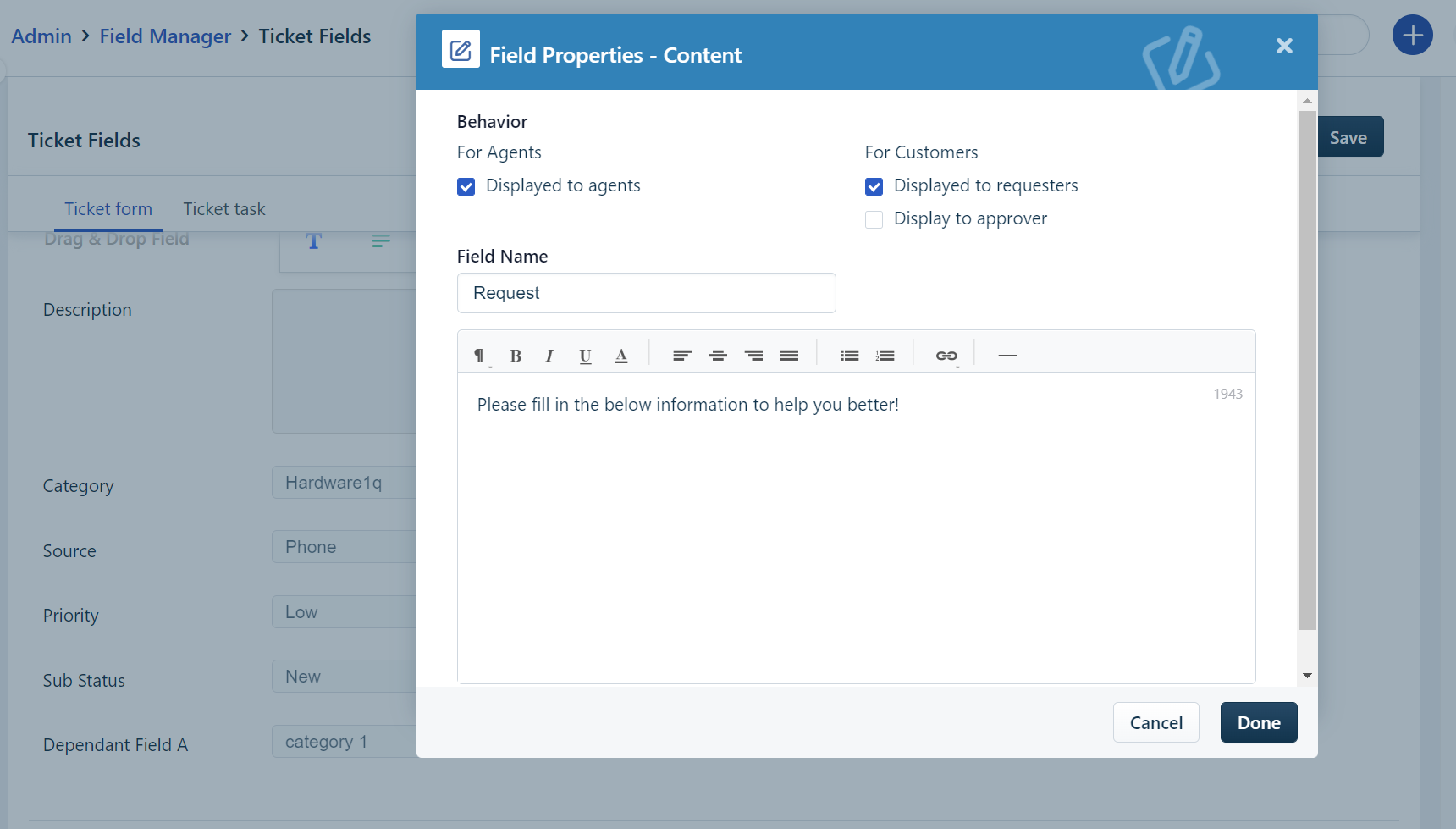Select the paragraph lines field icon
The width and height of the screenshot is (1456, 829).
[x=381, y=241]
